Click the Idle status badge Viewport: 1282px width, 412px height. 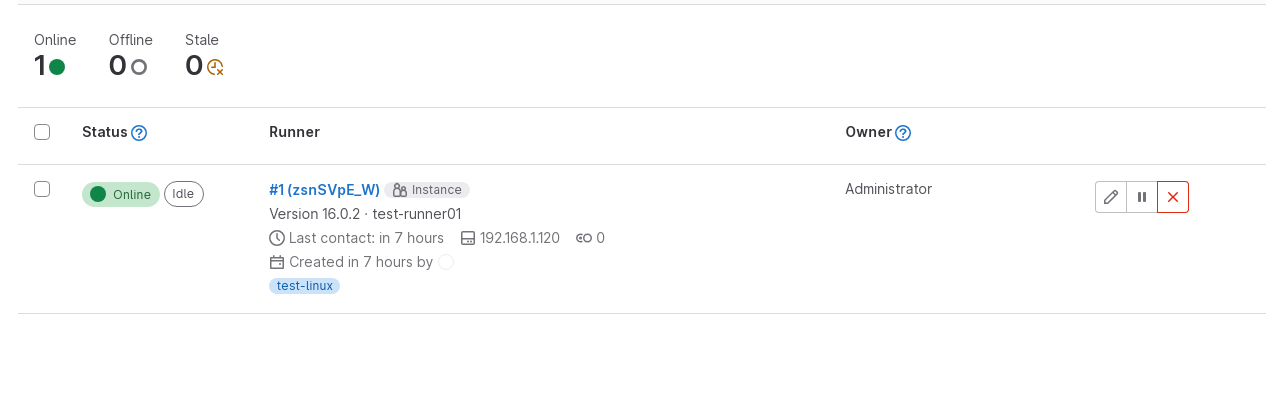coord(184,194)
